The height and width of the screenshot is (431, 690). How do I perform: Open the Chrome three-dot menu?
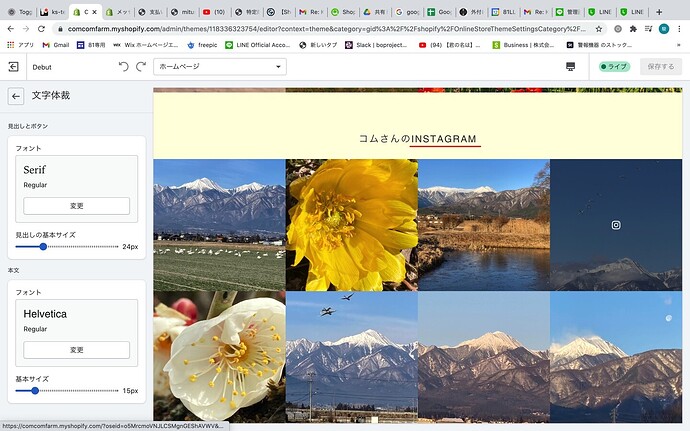click(679, 29)
